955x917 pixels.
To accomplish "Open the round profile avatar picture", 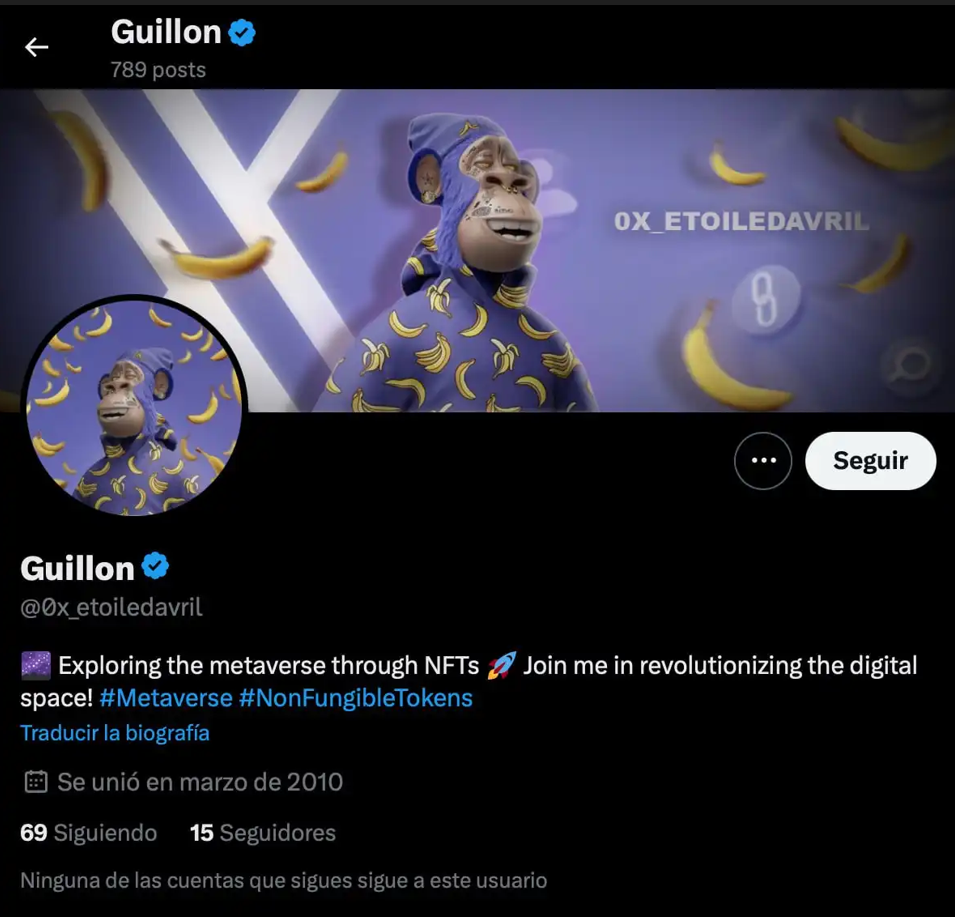I will 134,407.
